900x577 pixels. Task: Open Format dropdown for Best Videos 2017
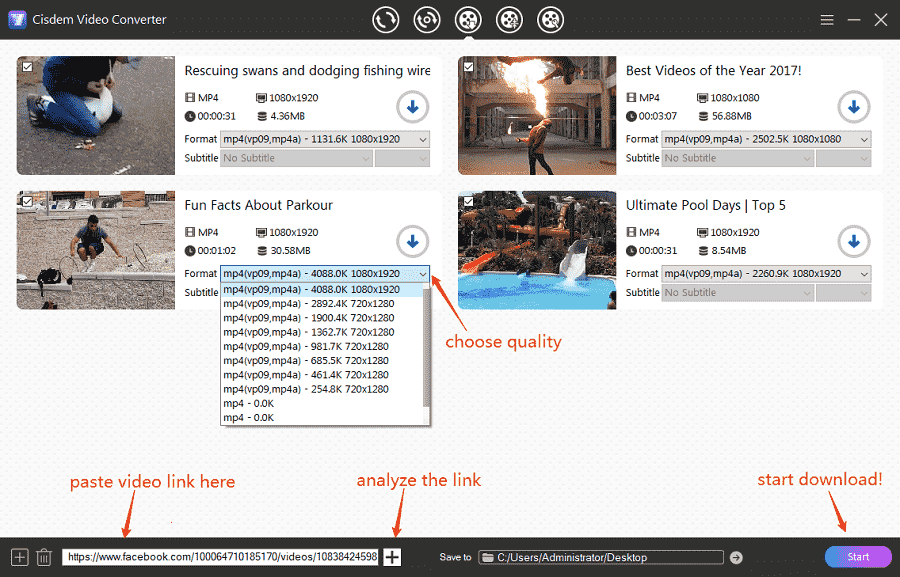(766, 139)
